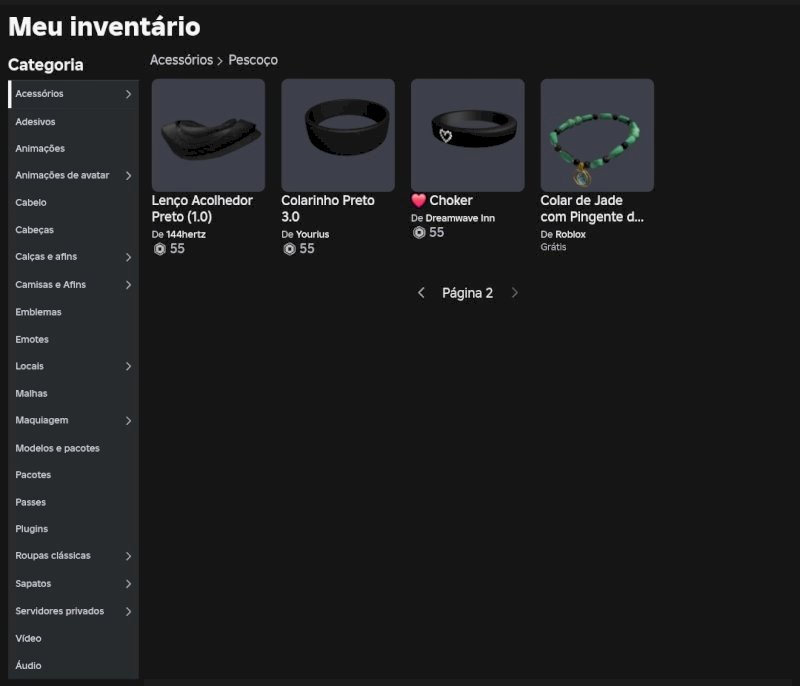Click the Colarinho Preto 3.0 title
The height and width of the screenshot is (686, 800).
coord(328,209)
